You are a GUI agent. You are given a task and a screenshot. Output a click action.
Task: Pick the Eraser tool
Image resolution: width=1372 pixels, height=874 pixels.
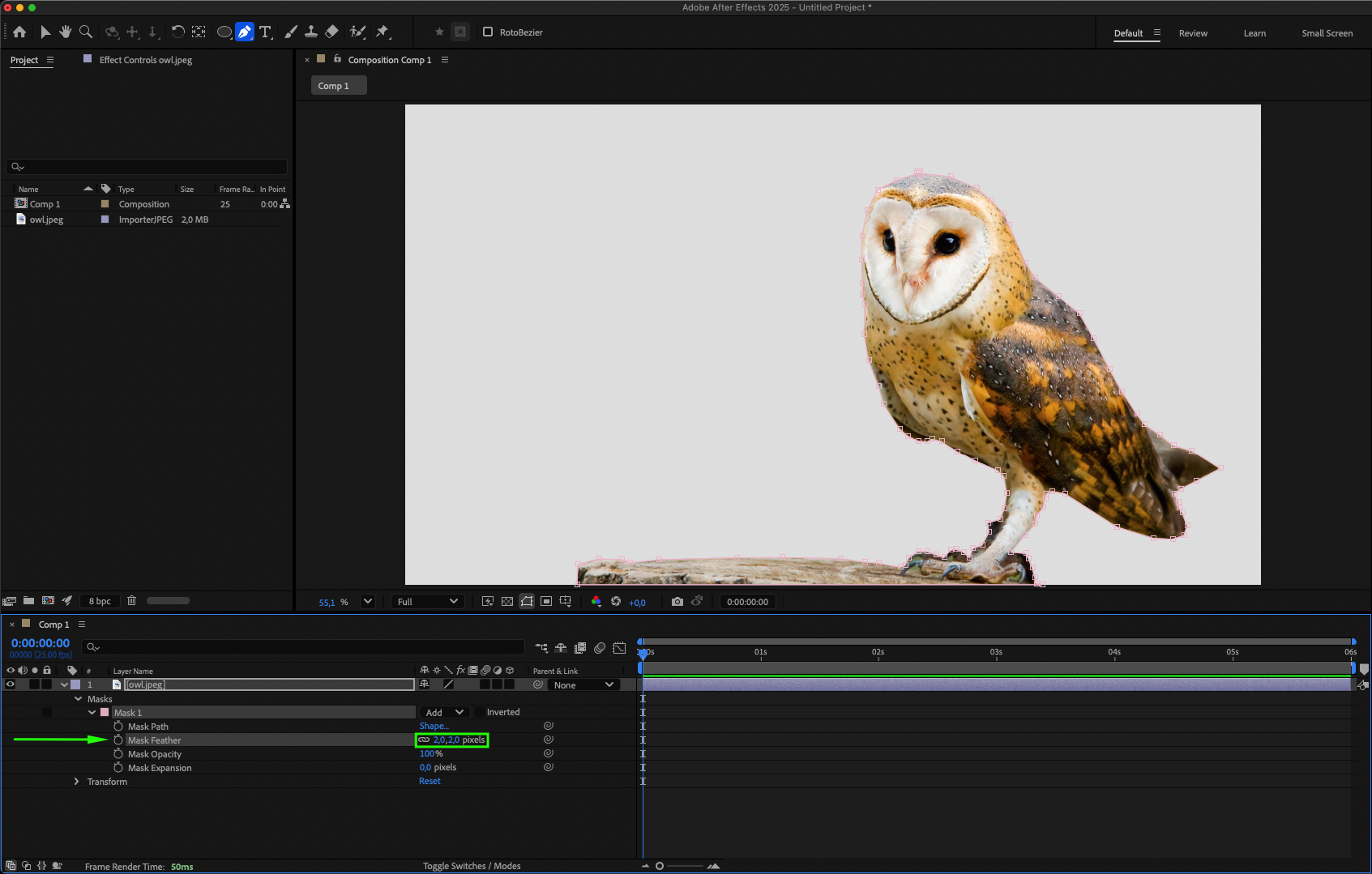(x=331, y=32)
